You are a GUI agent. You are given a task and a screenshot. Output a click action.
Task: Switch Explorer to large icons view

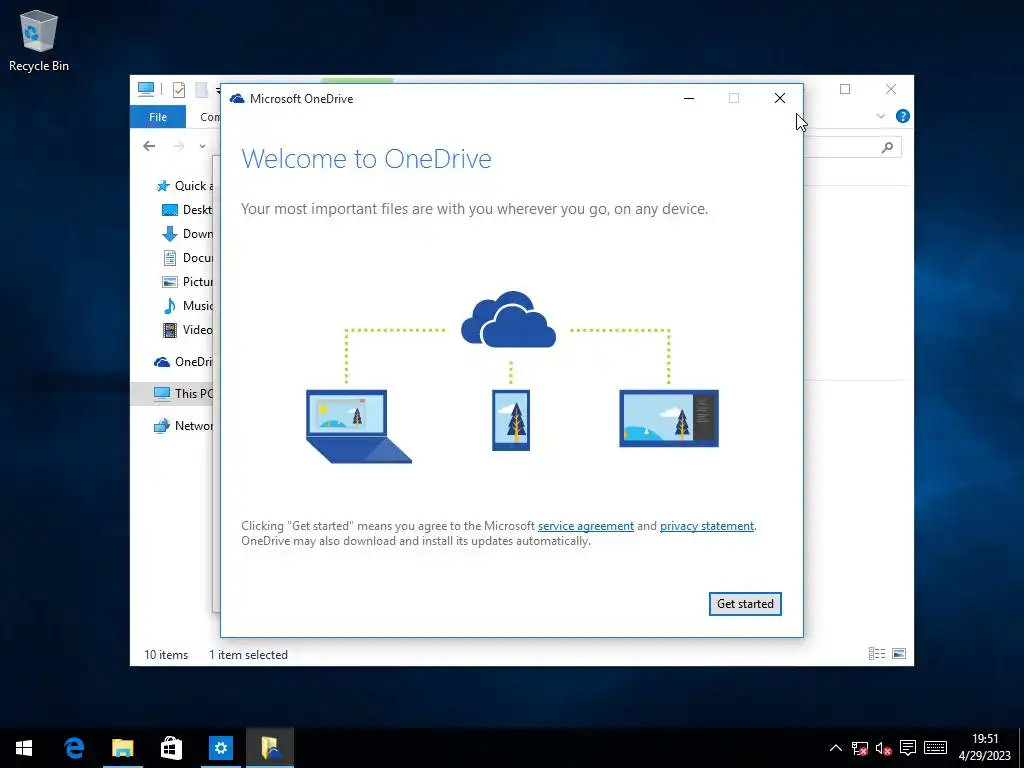click(899, 654)
